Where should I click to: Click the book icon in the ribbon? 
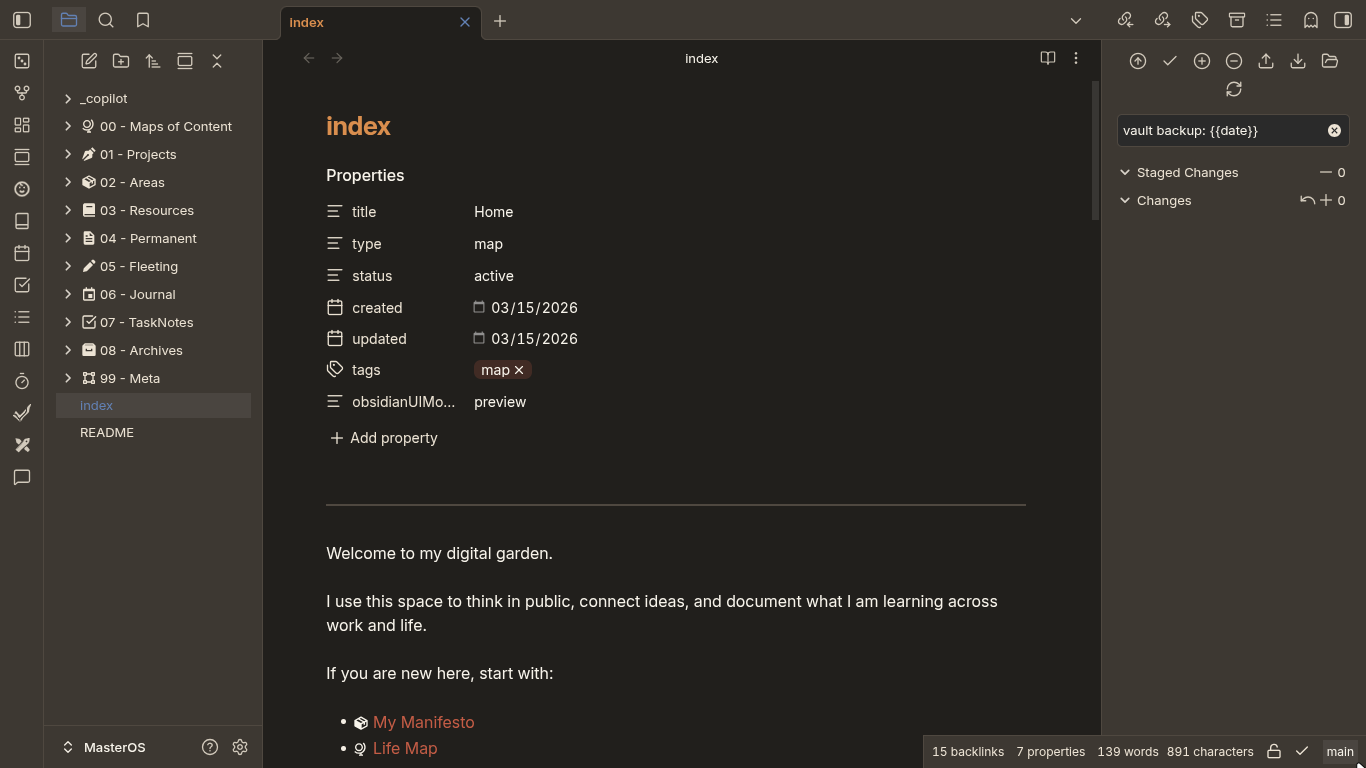click(x=22, y=221)
